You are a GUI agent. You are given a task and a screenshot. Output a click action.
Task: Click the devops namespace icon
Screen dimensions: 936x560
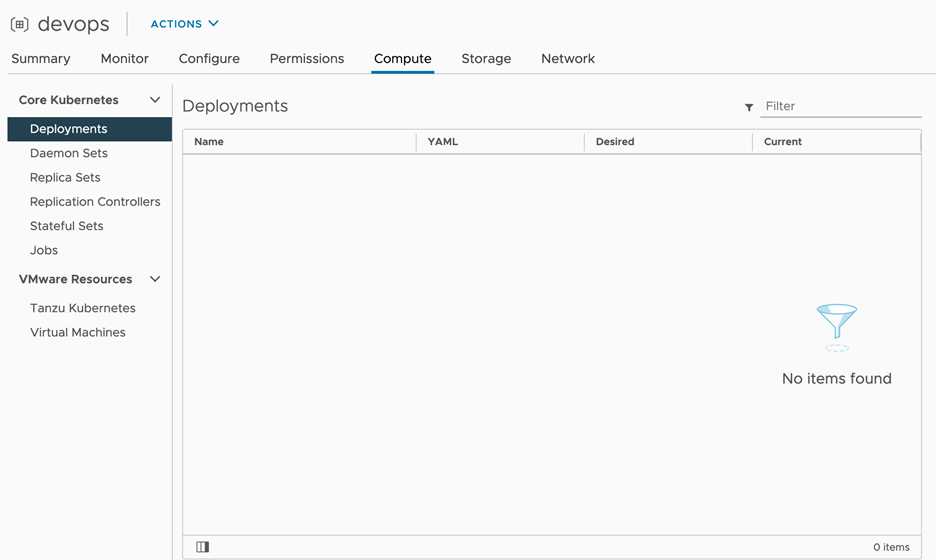[19, 25]
